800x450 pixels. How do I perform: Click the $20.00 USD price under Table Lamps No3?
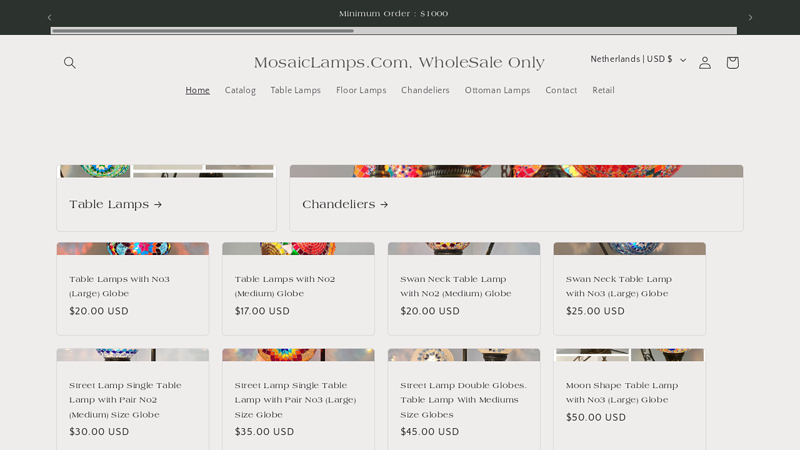tap(99, 311)
